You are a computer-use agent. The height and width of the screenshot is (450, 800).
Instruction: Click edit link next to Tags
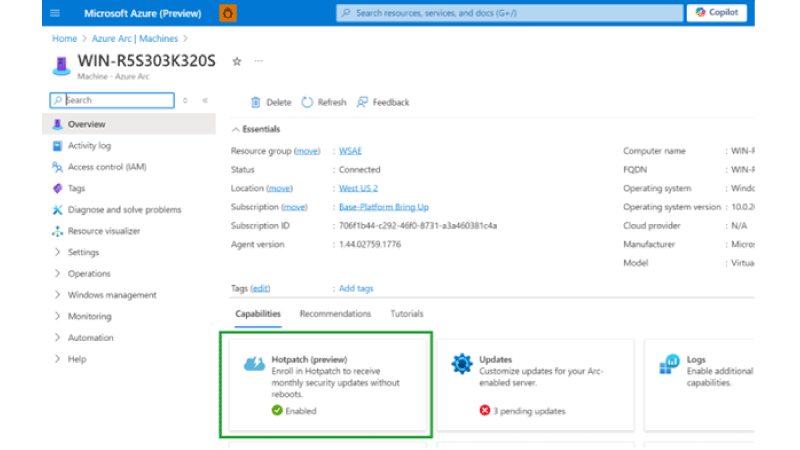260,289
